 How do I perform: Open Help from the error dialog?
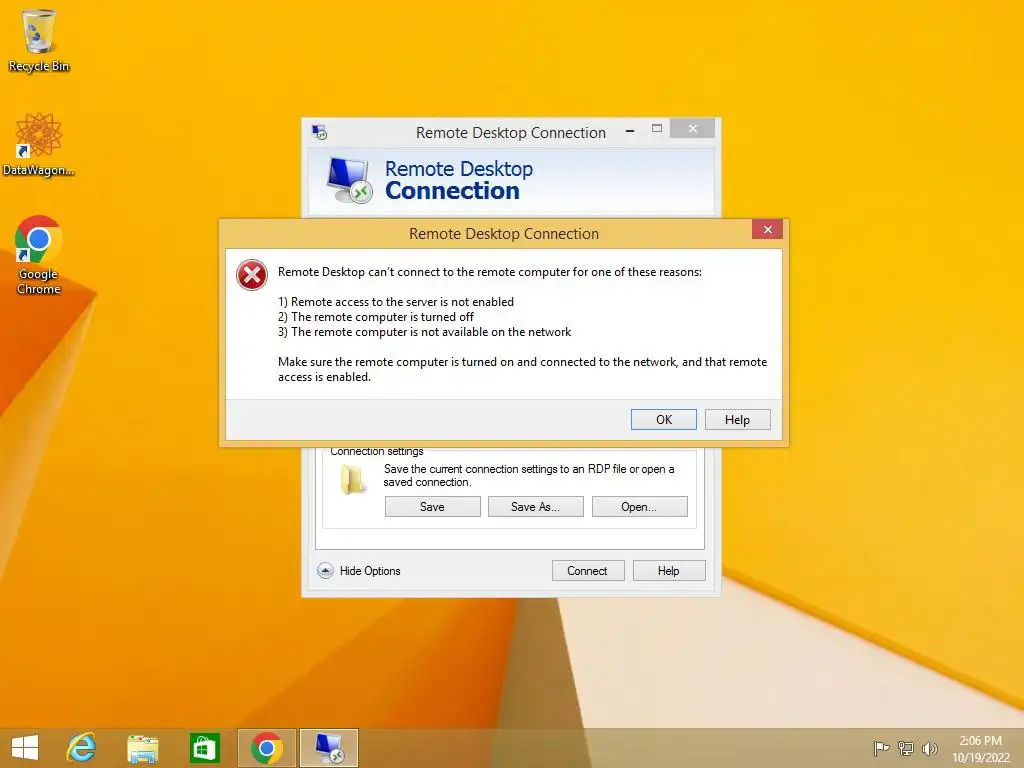(x=737, y=419)
